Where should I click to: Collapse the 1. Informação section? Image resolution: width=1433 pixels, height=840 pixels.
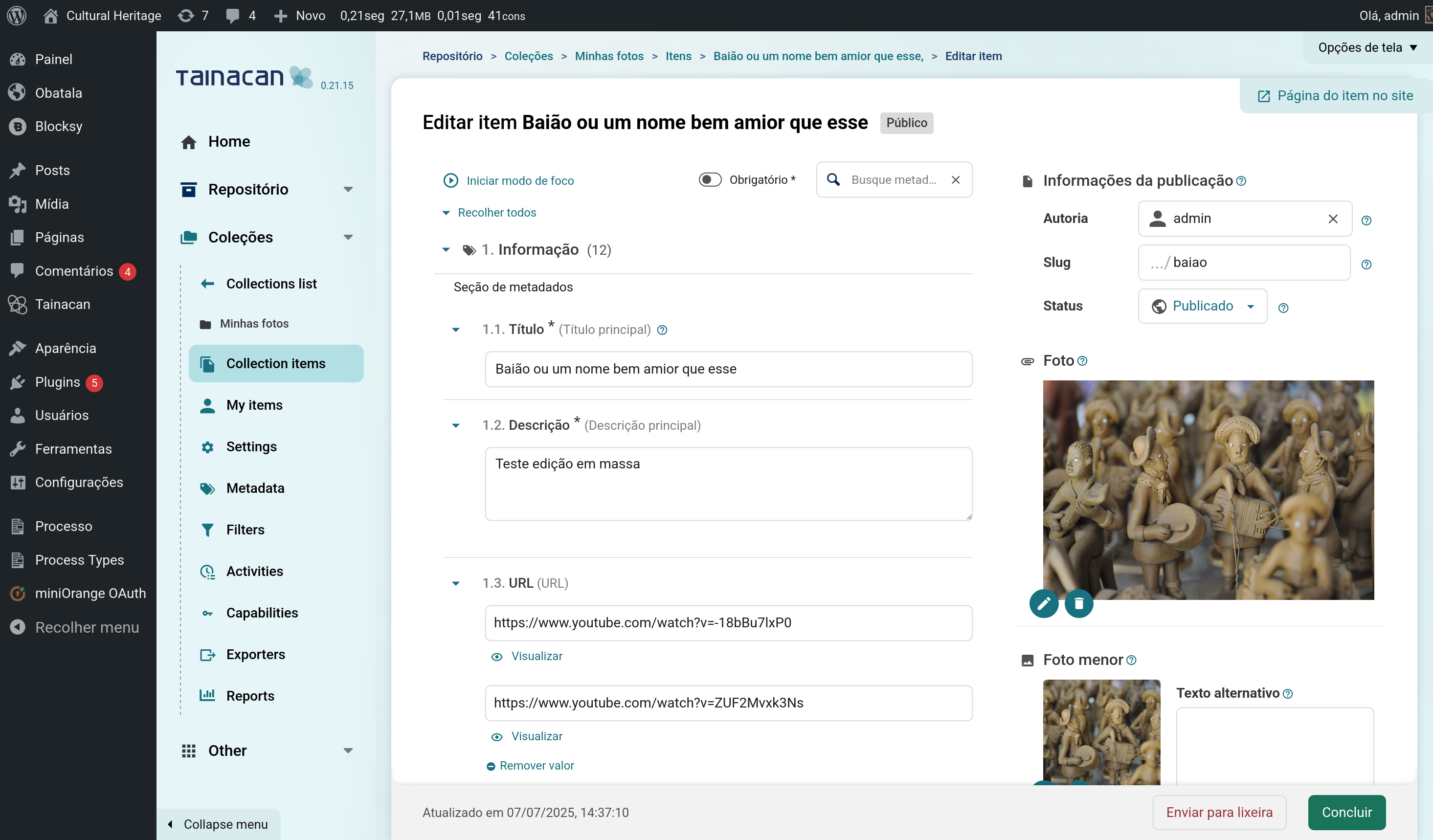[446, 249]
